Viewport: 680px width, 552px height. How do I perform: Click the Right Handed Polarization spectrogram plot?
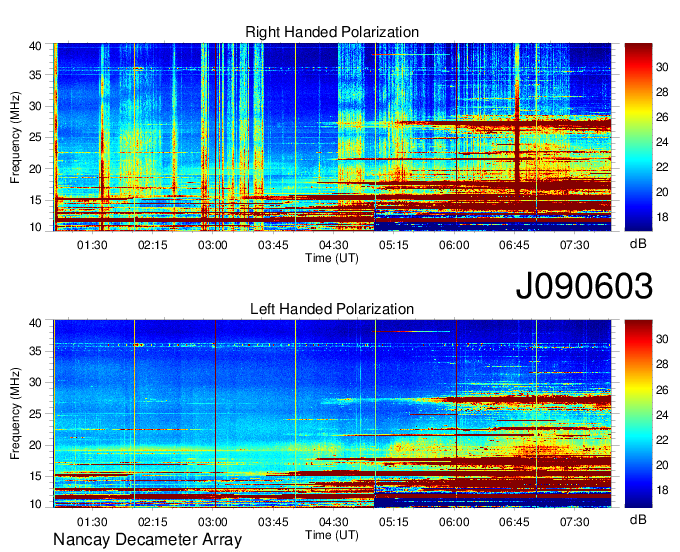pos(332,137)
